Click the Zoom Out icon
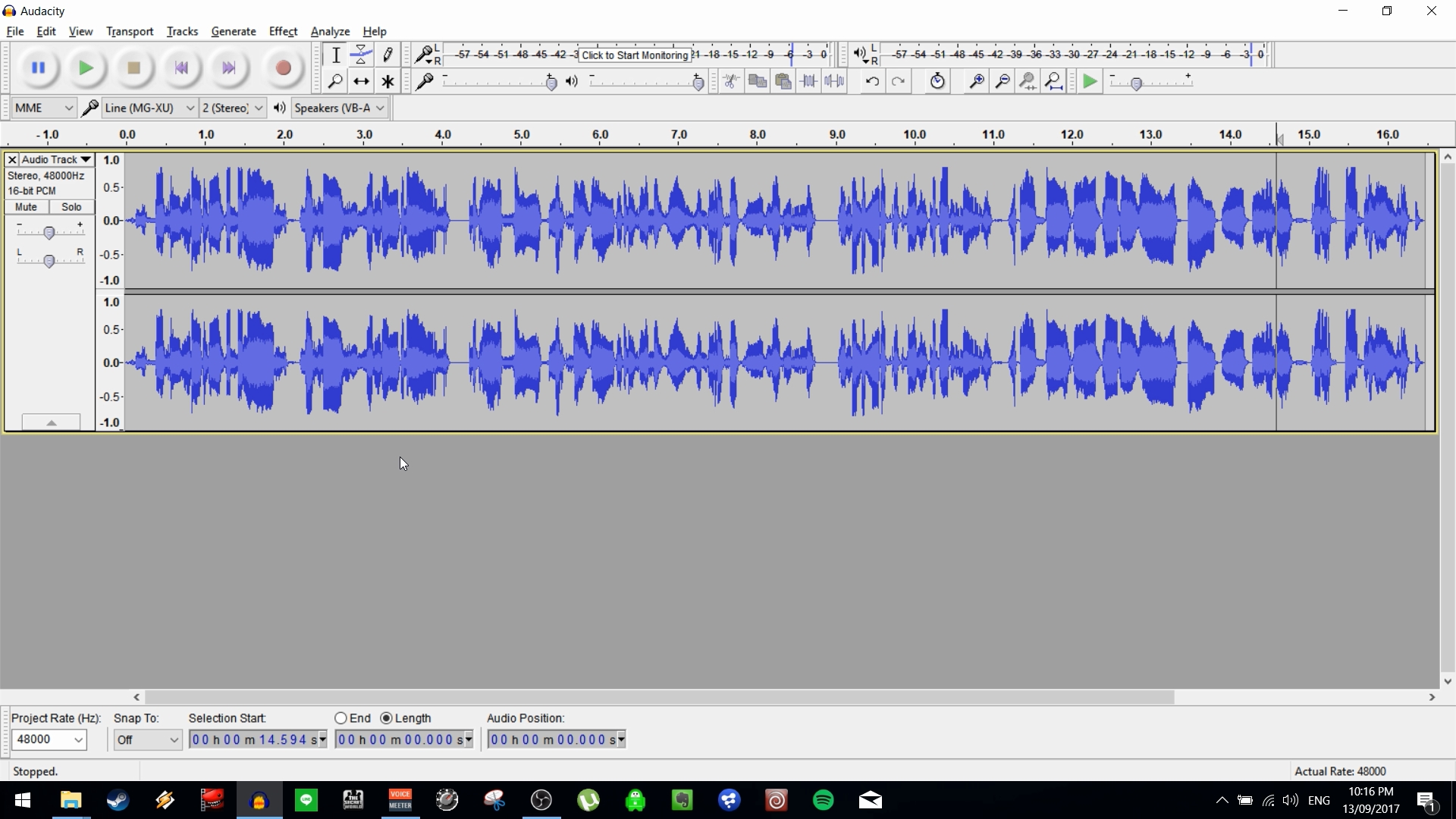1456x819 pixels. [1003, 81]
